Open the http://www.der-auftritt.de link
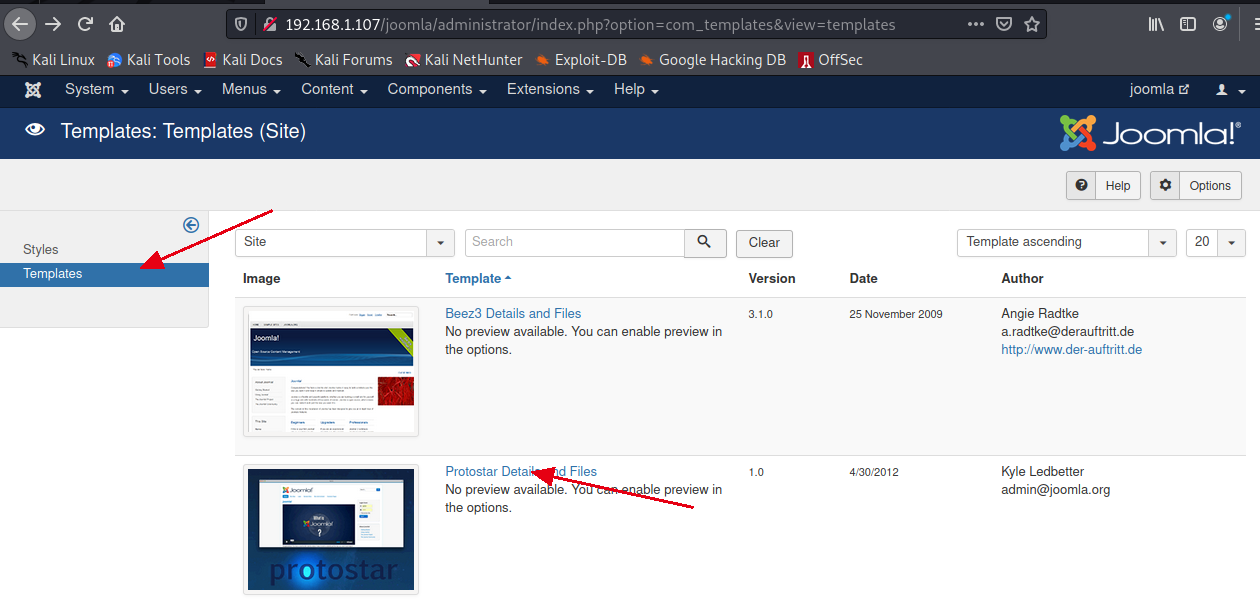Image resolution: width=1260 pixels, height=602 pixels. (x=1071, y=349)
